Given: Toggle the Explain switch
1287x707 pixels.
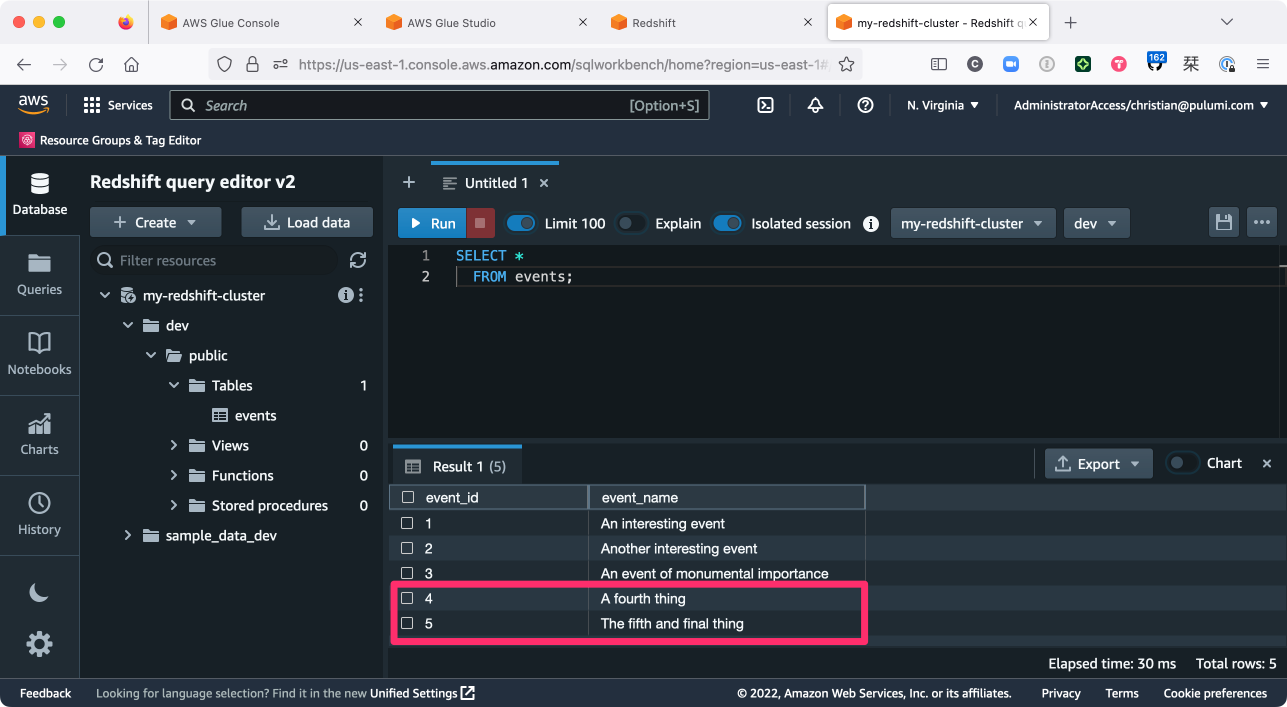Looking at the screenshot, I should [x=631, y=223].
